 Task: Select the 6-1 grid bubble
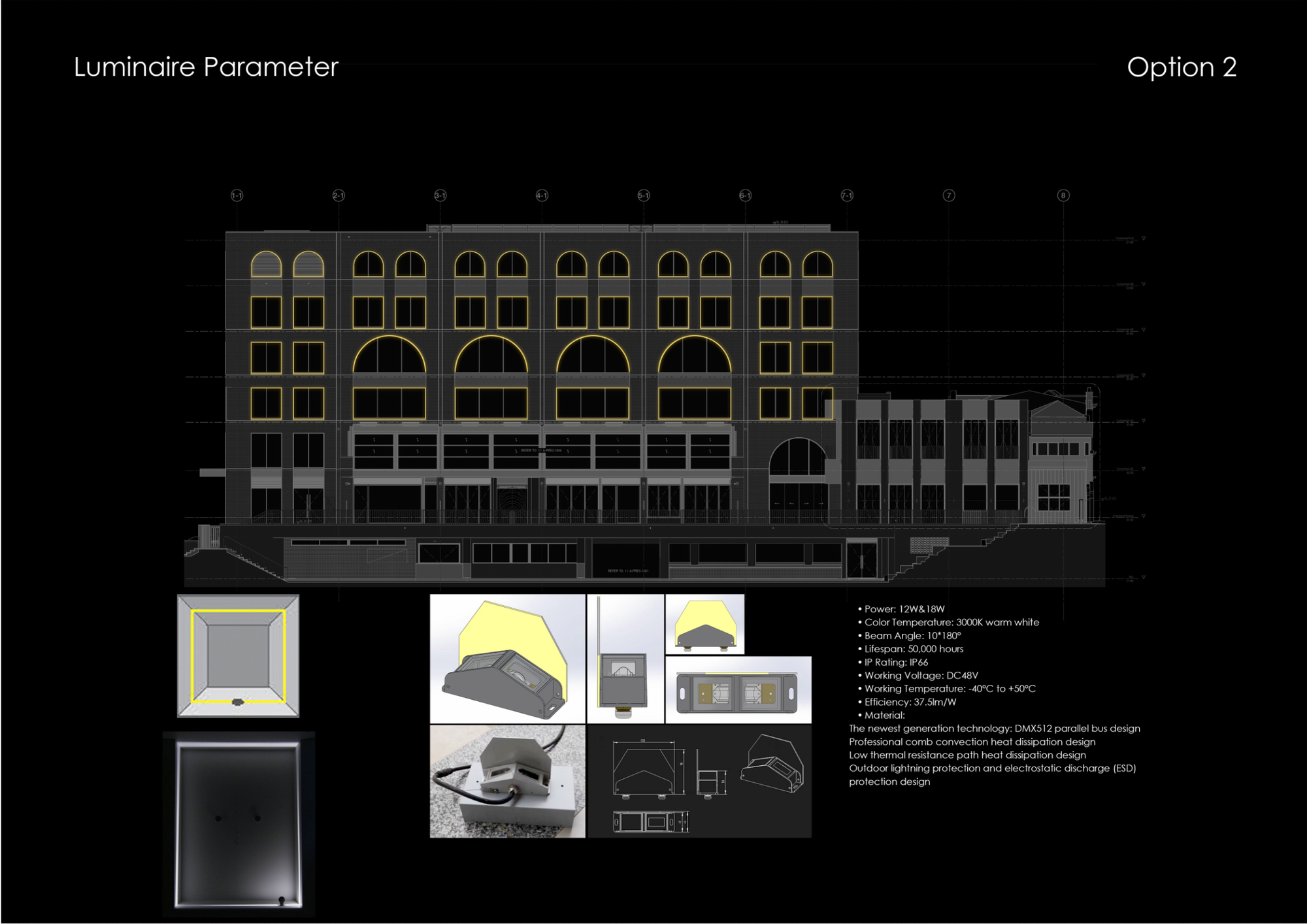pos(745,195)
